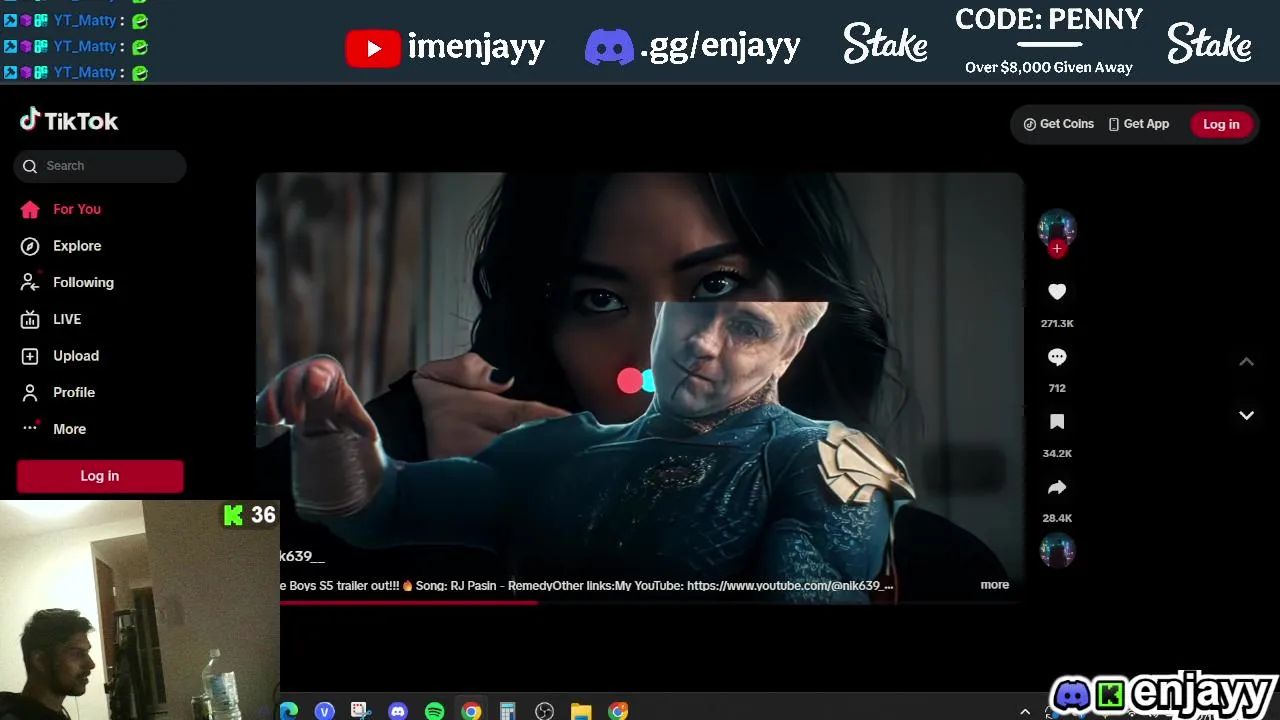This screenshot has height=720, width=1280.
Task: Open Discord from the taskbar
Action: 398,711
